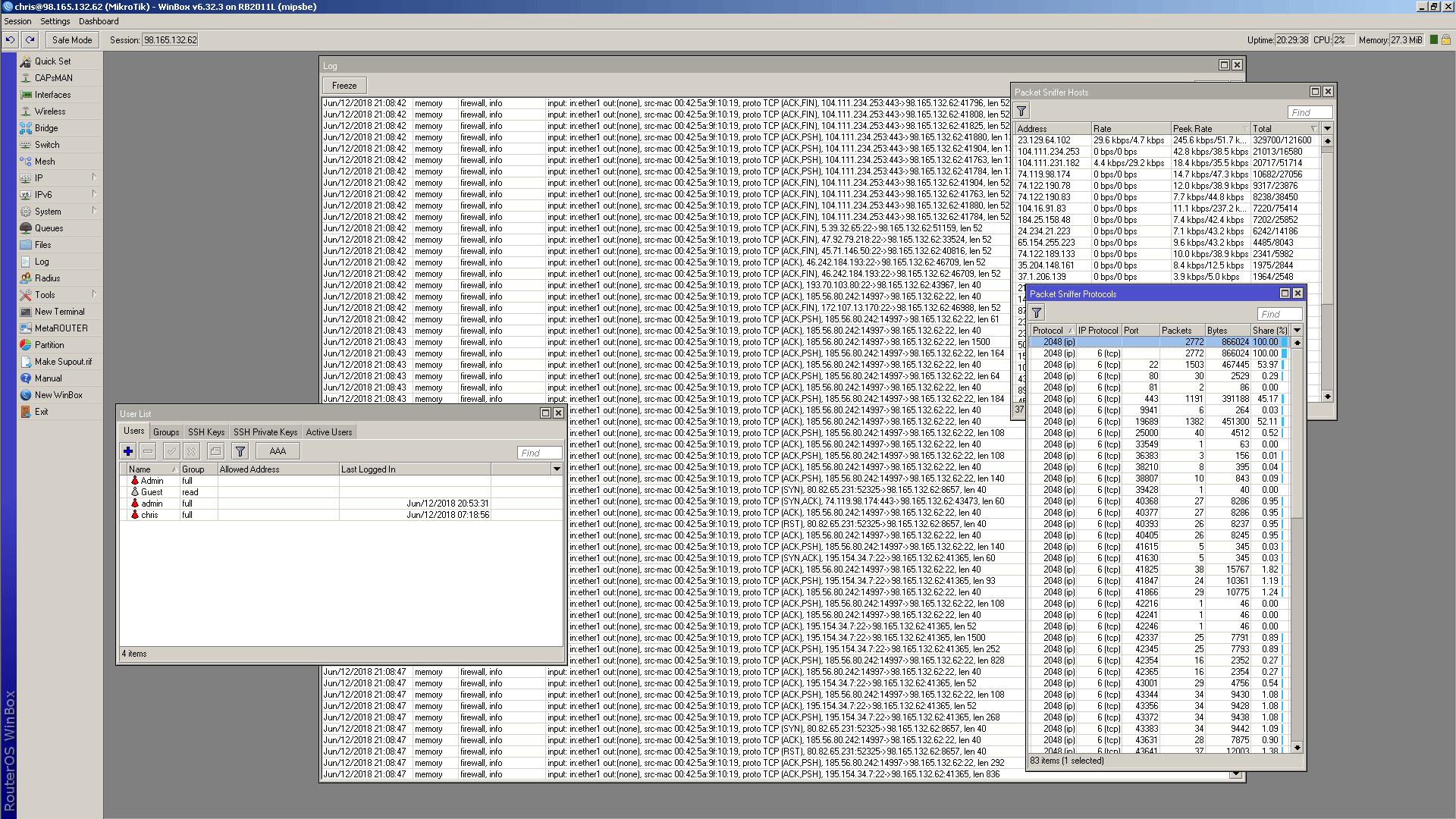Screen dimensions: 1456x819
Task: Open User List columns dropdown
Action: [x=557, y=469]
